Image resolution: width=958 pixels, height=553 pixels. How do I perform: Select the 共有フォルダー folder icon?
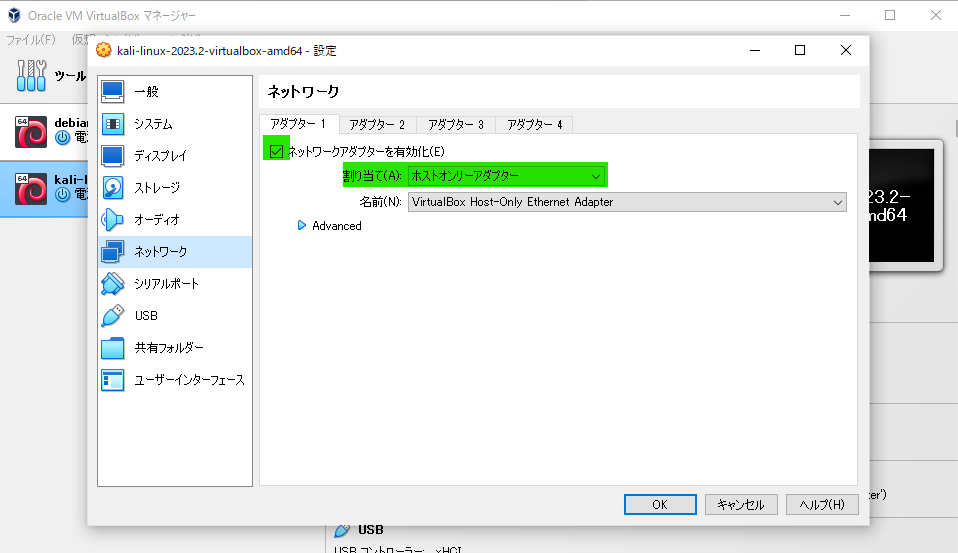coord(112,348)
